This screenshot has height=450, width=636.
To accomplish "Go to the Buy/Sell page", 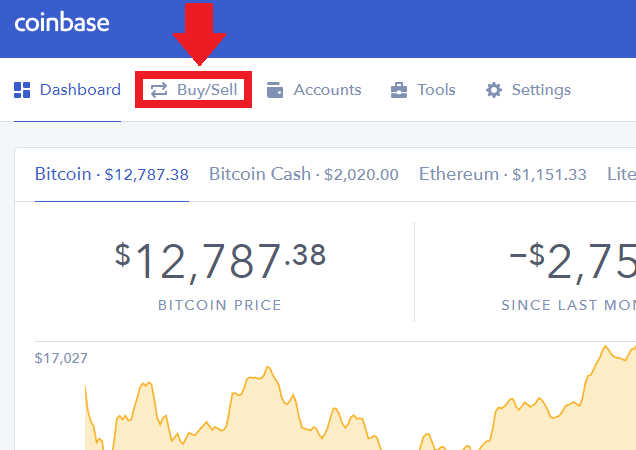I will pos(193,90).
